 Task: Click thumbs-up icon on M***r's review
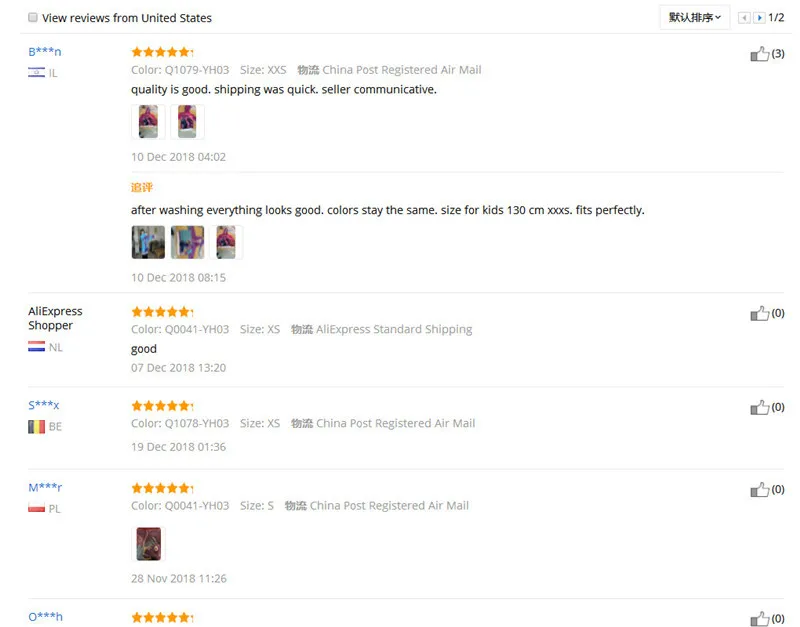[x=759, y=490]
